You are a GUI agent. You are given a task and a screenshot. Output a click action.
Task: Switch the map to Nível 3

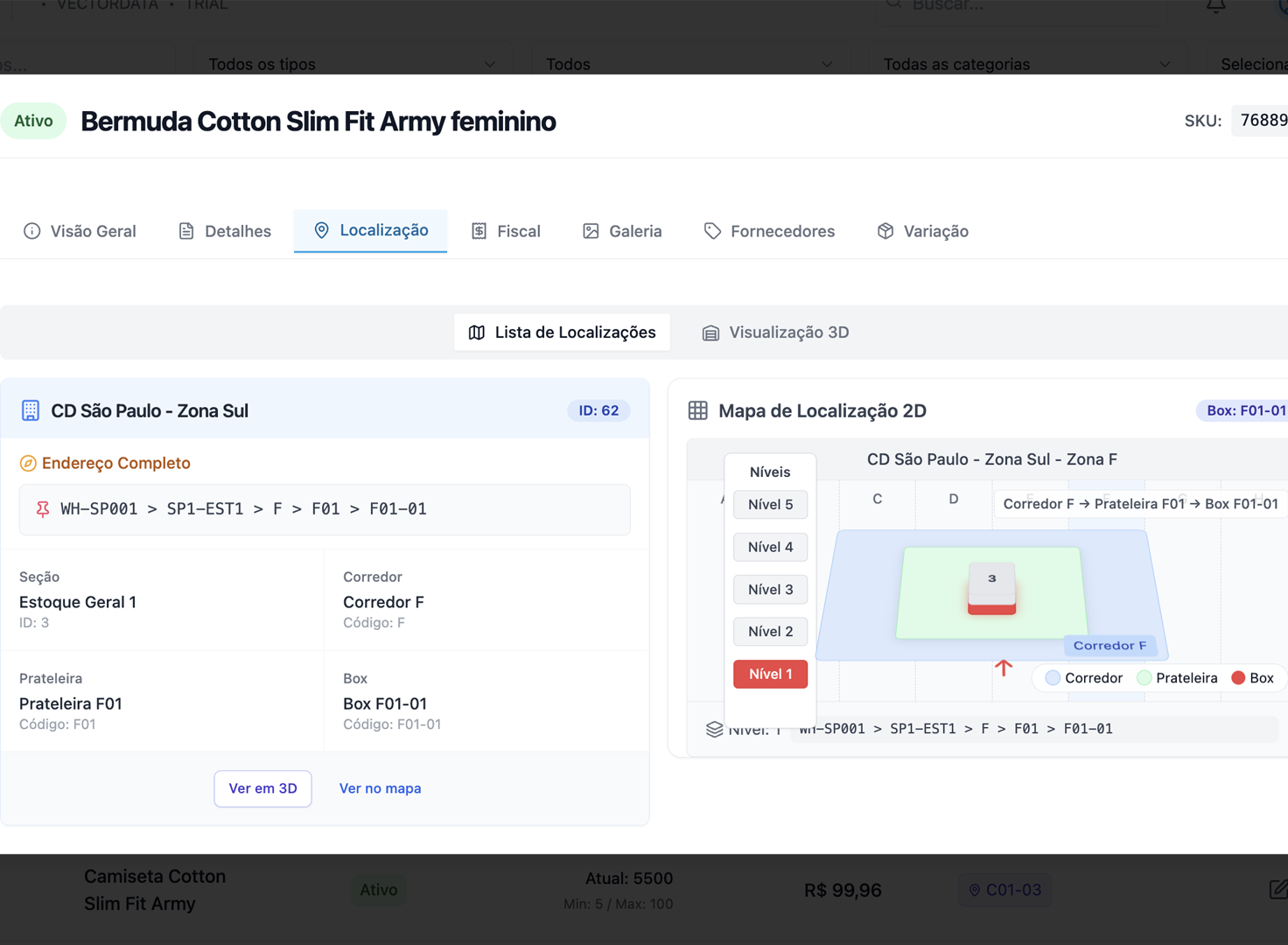point(770,590)
